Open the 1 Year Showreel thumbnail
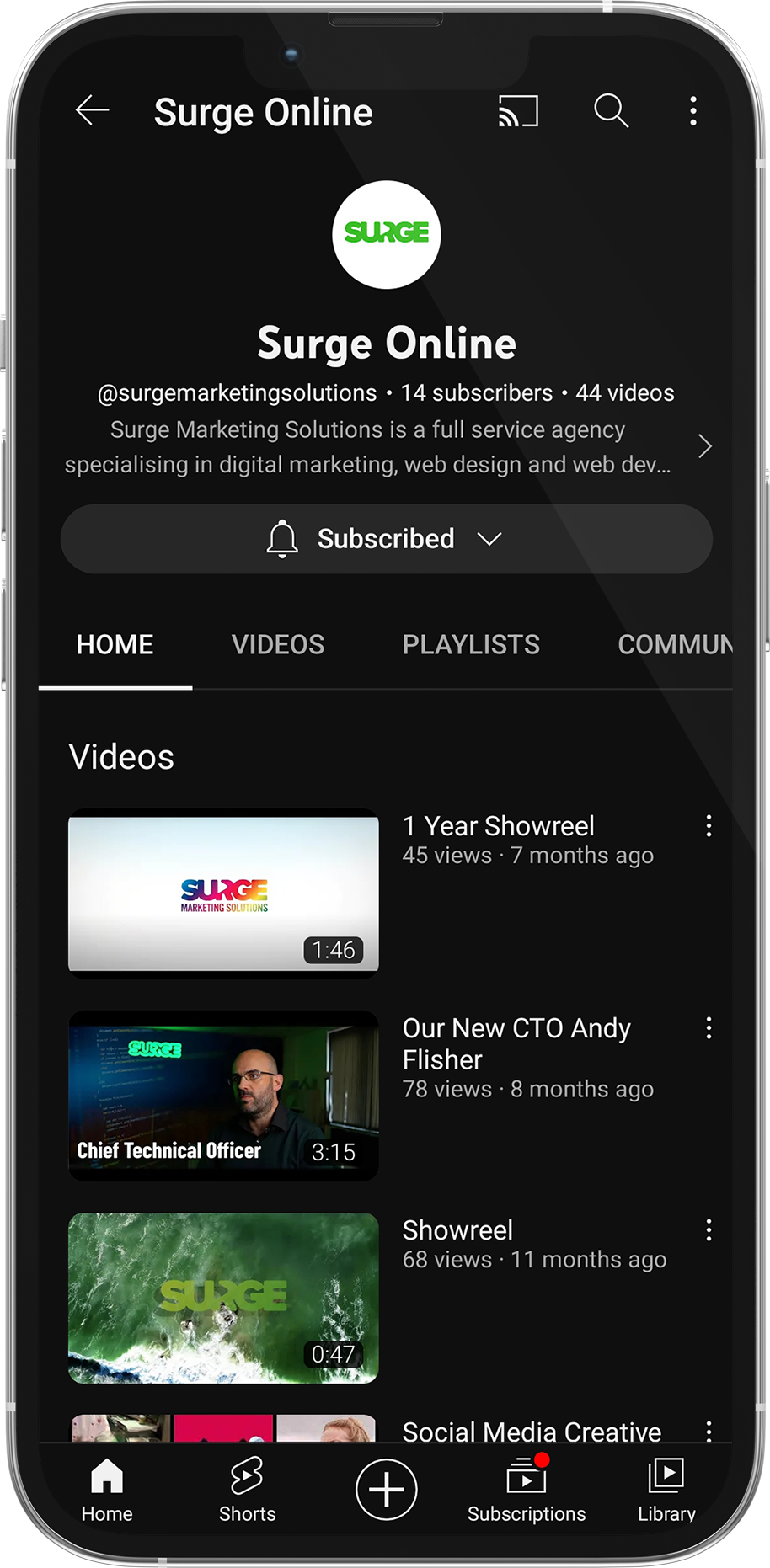The width and height of the screenshot is (770, 1568). pyautogui.click(x=223, y=893)
